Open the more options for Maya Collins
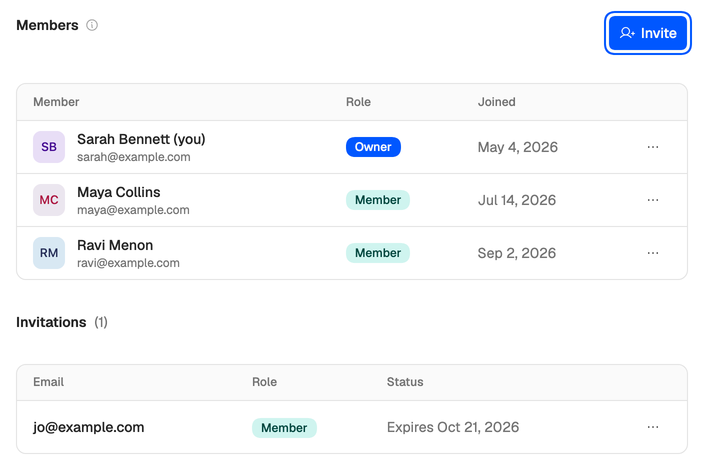704x470 pixels. point(653,200)
